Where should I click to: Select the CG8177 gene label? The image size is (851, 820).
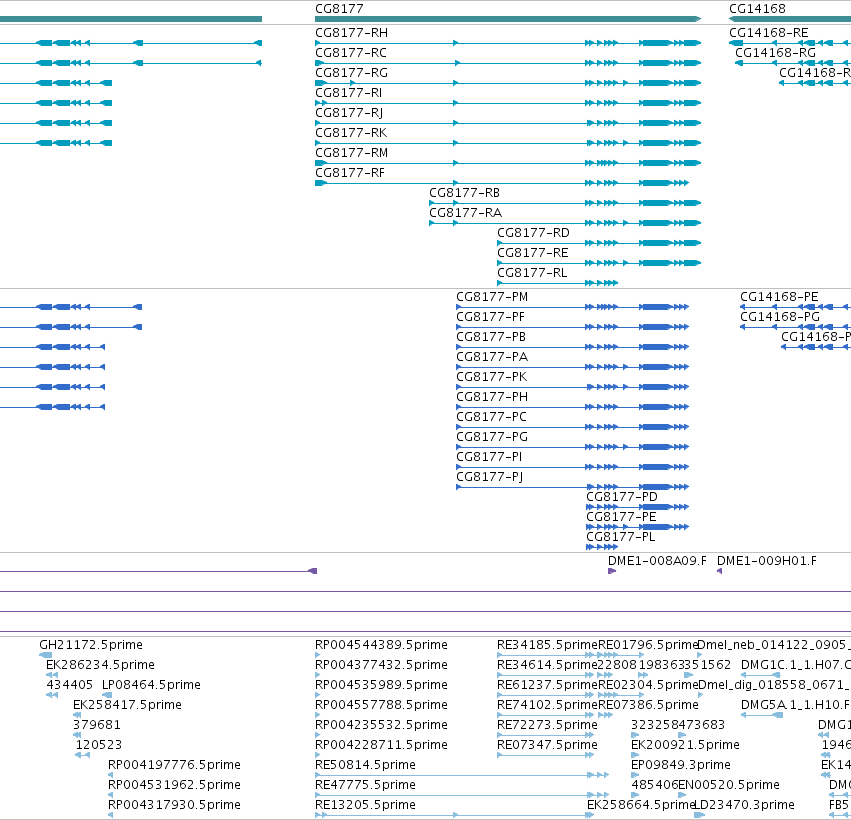click(339, 9)
